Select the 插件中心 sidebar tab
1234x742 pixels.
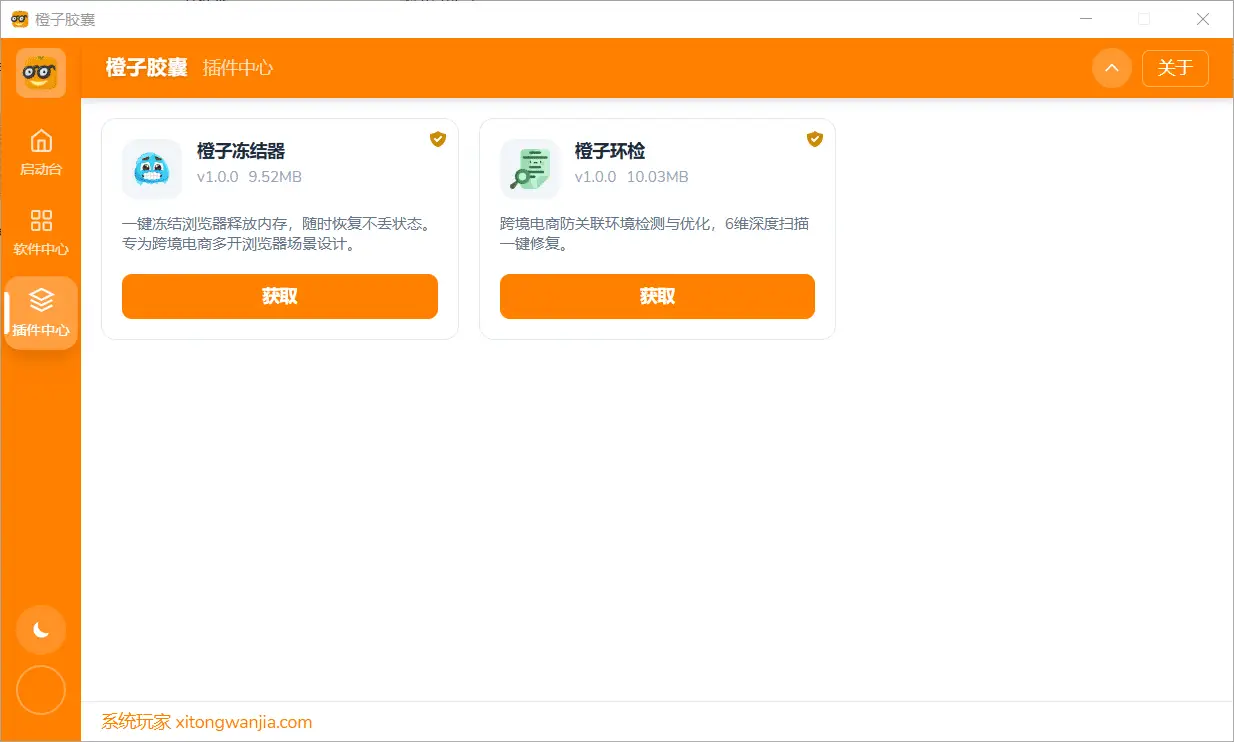(x=41, y=312)
